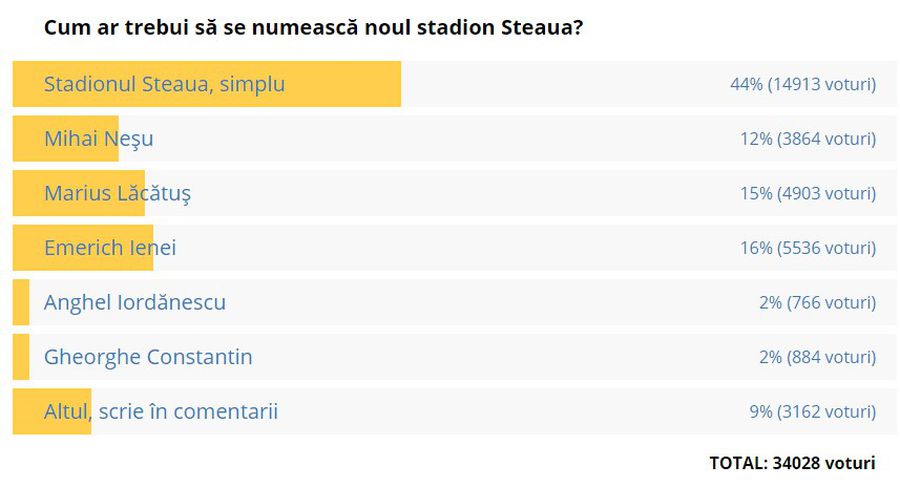Click the yellow bar for Stadionul Steaua
This screenshot has height=487, width=900.
click(207, 84)
